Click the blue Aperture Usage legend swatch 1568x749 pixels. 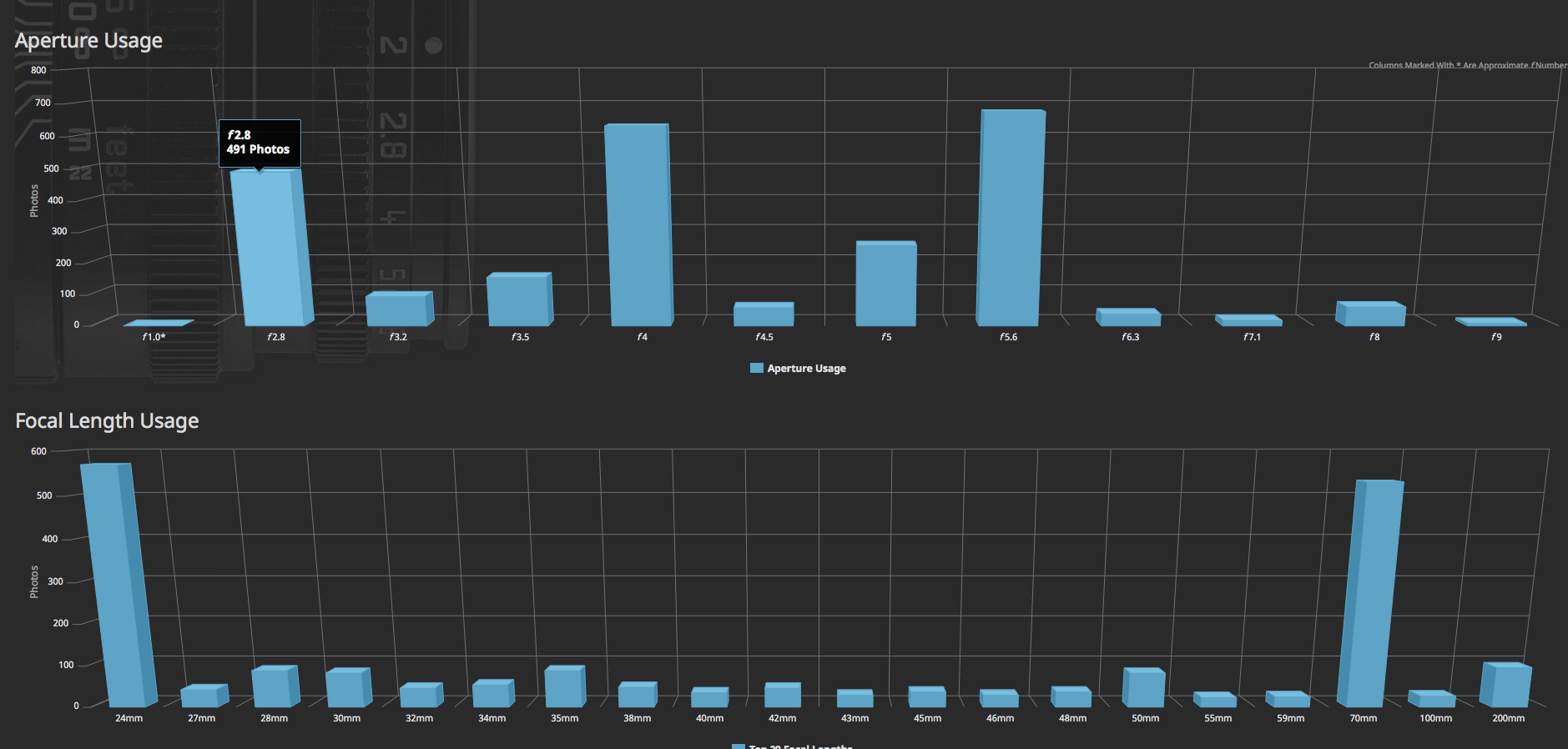coord(757,369)
